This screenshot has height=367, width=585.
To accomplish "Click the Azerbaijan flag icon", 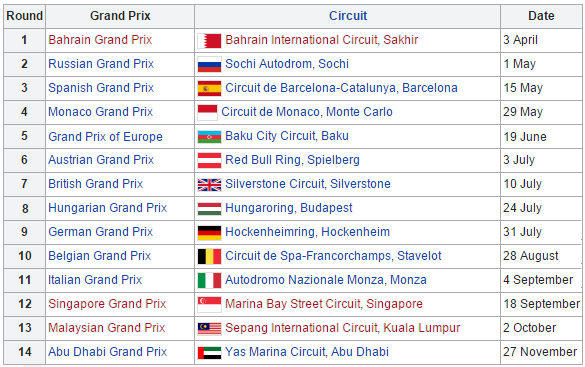I will tap(209, 137).
